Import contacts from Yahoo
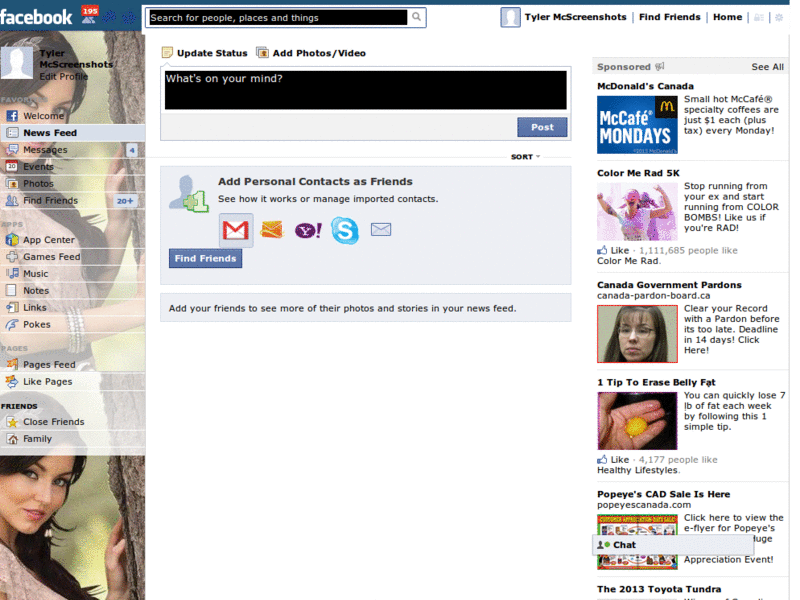The image size is (800, 600). pyautogui.click(x=308, y=231)
